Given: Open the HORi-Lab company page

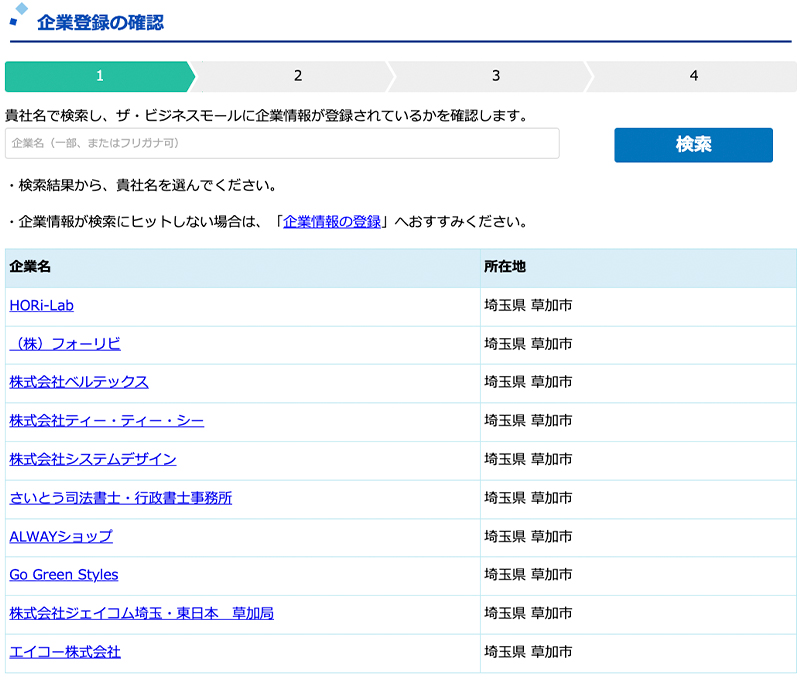Looking at the screenshot, I should coord(40,304).
